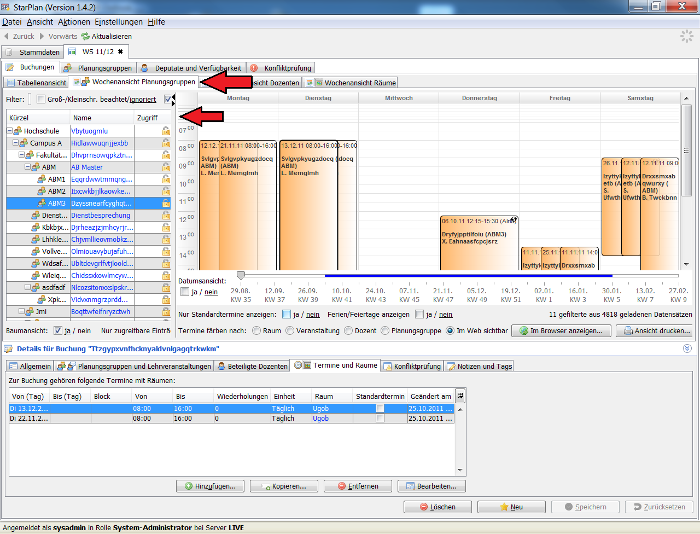Click the lock icon in Campus A row
The image size is (700, 534).
click(x=166, y=143)
